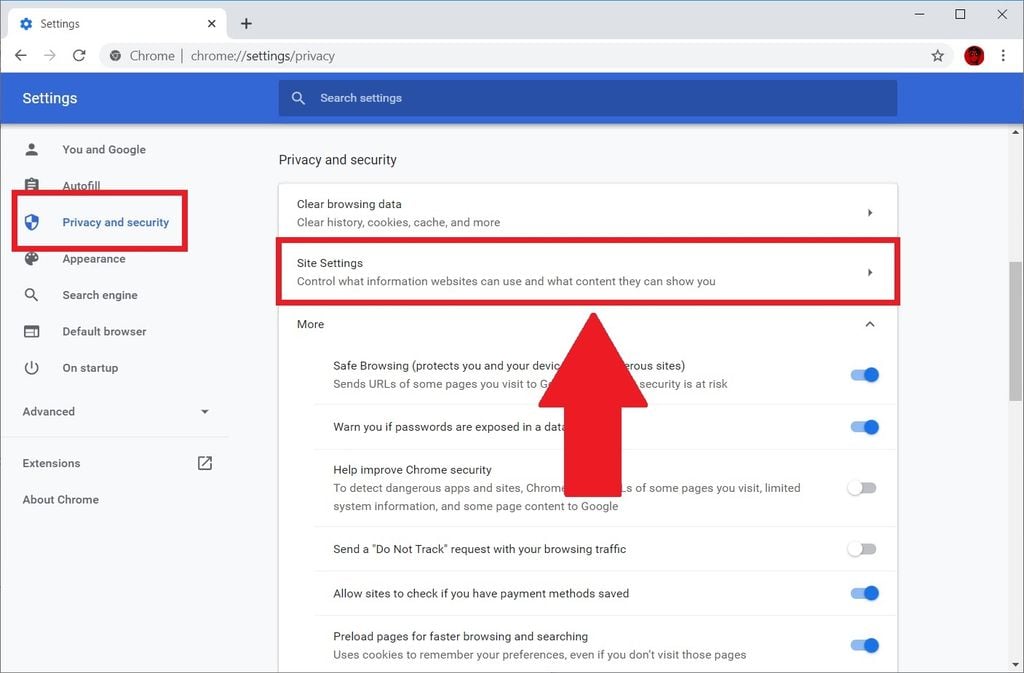Click the Settings header title
Screen dimensions: 1024x673
point(50,98)
